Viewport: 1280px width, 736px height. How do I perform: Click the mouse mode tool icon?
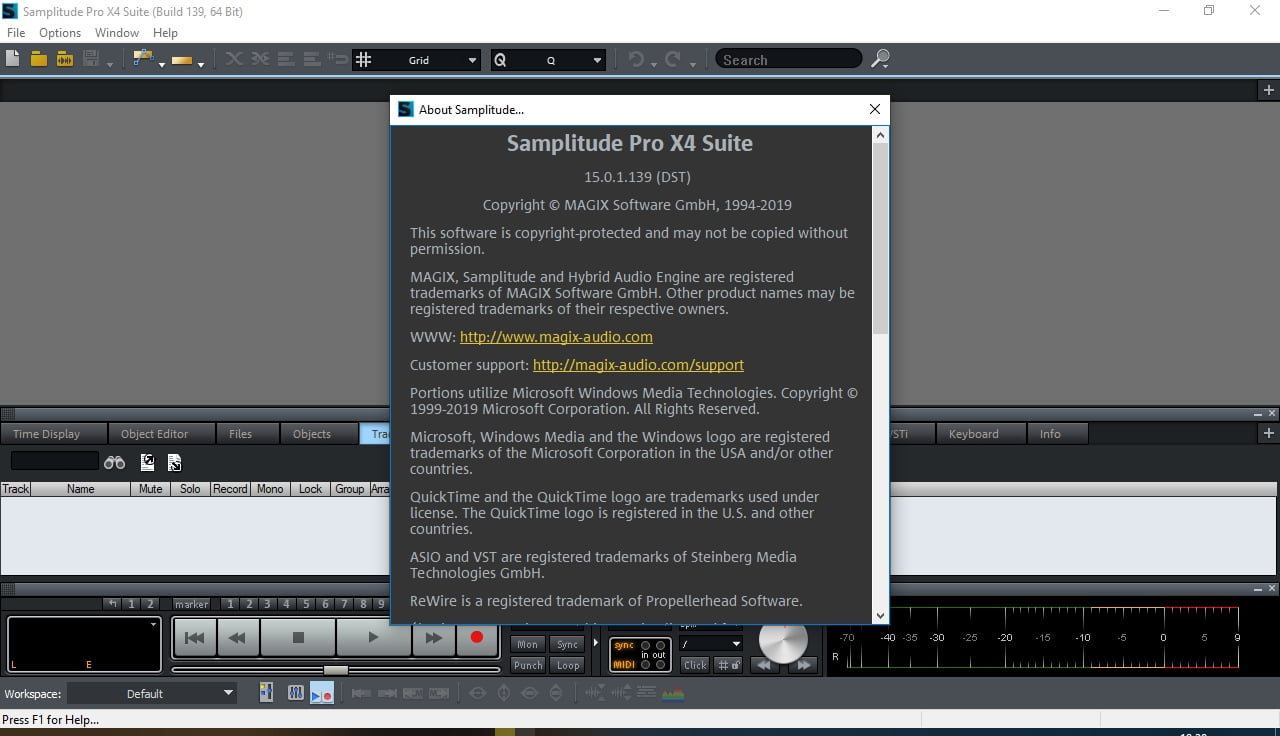142,58
